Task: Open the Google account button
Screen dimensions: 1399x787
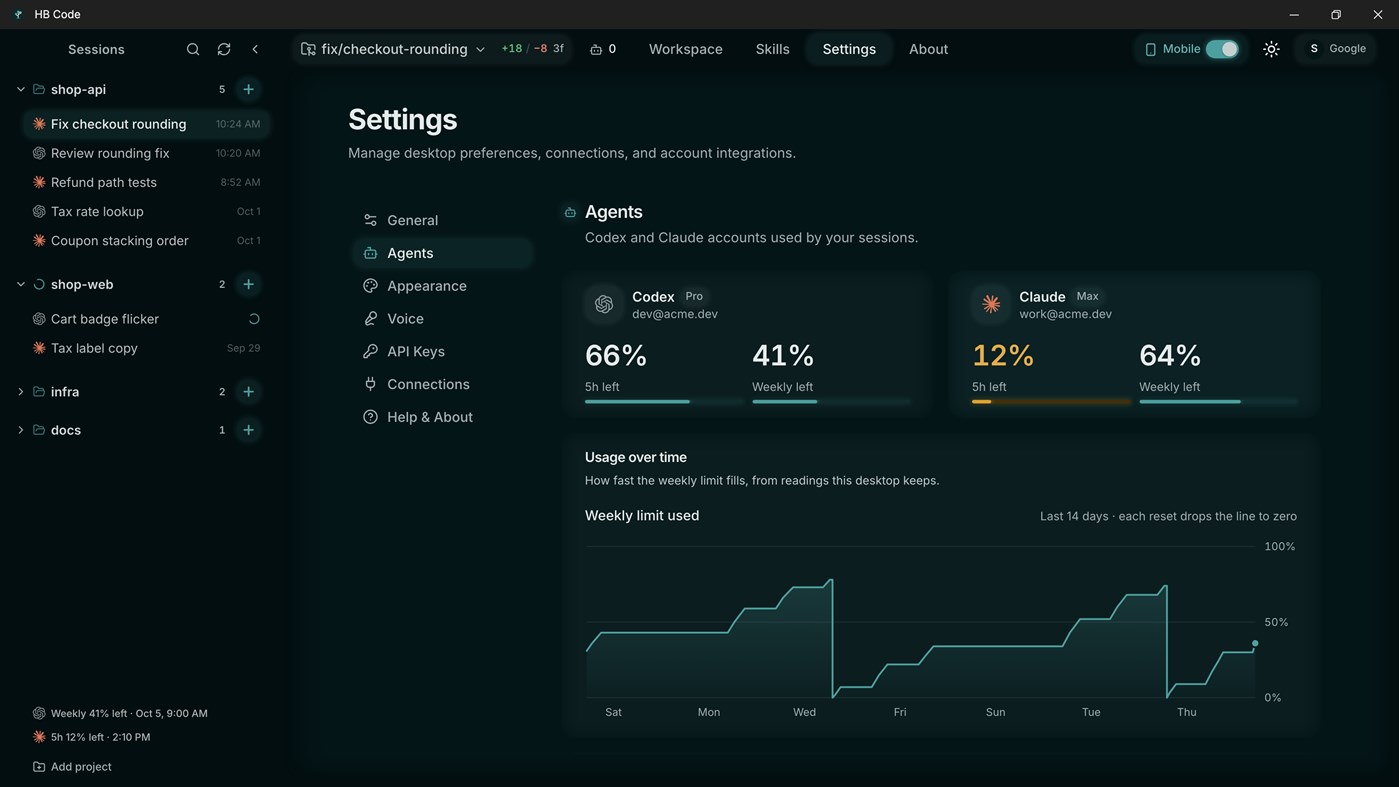Action: [1336, 49]
